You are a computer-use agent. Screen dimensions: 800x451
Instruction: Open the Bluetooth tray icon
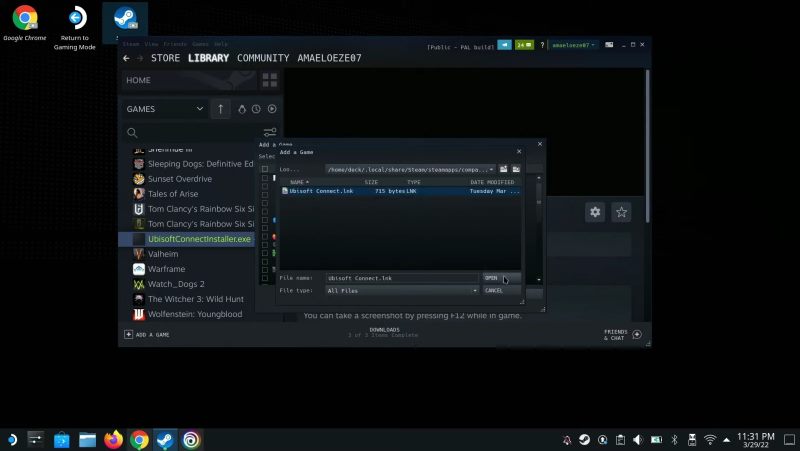674,440
